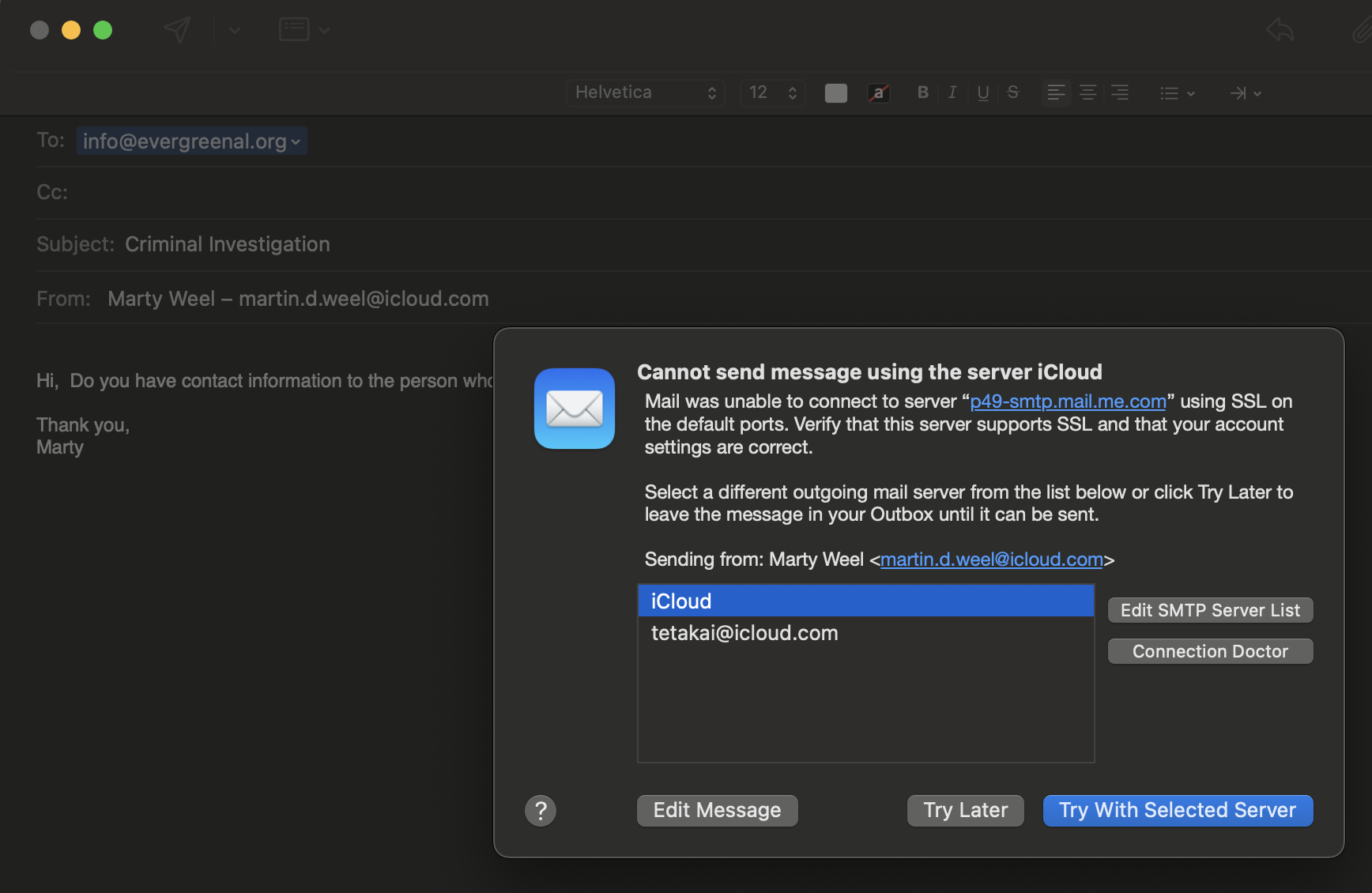Open the indentation dropdown

[1246, 93]
